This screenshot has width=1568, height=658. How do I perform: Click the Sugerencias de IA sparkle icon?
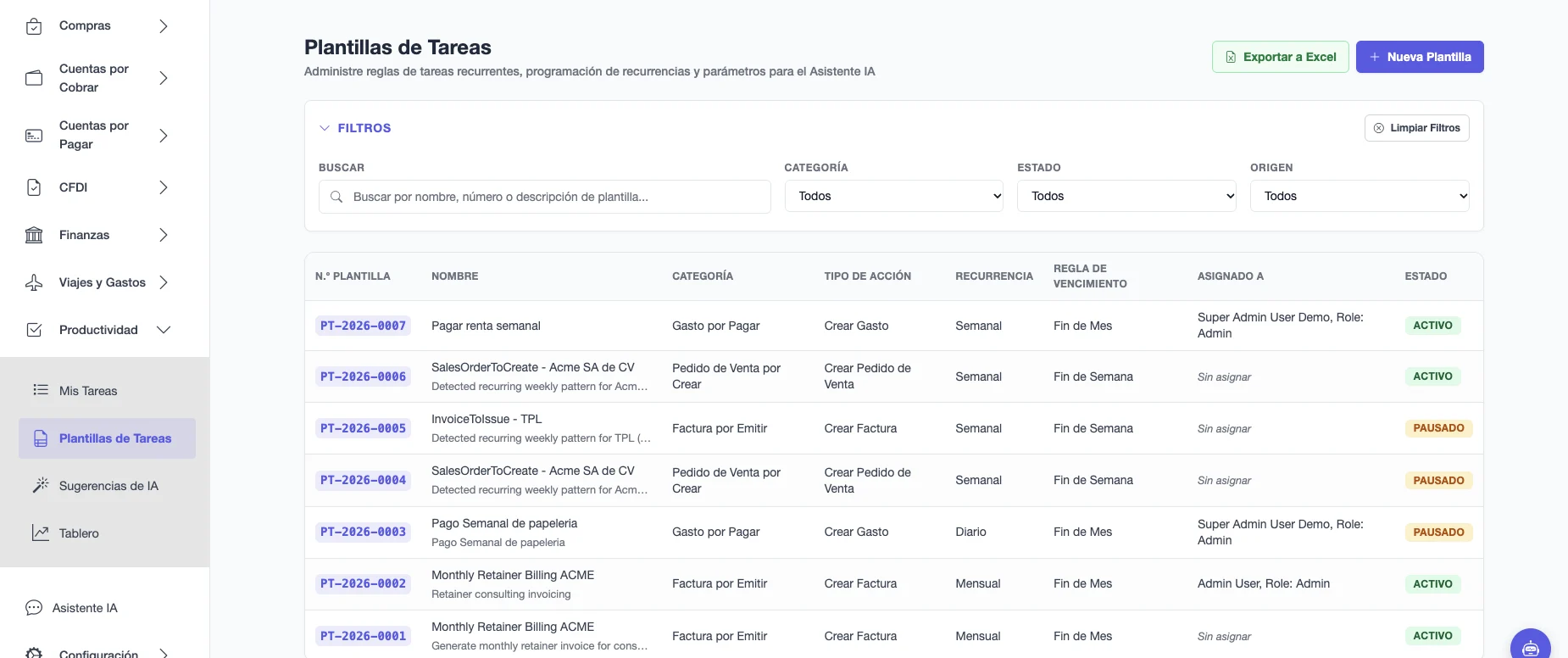(x=41, y=485)
